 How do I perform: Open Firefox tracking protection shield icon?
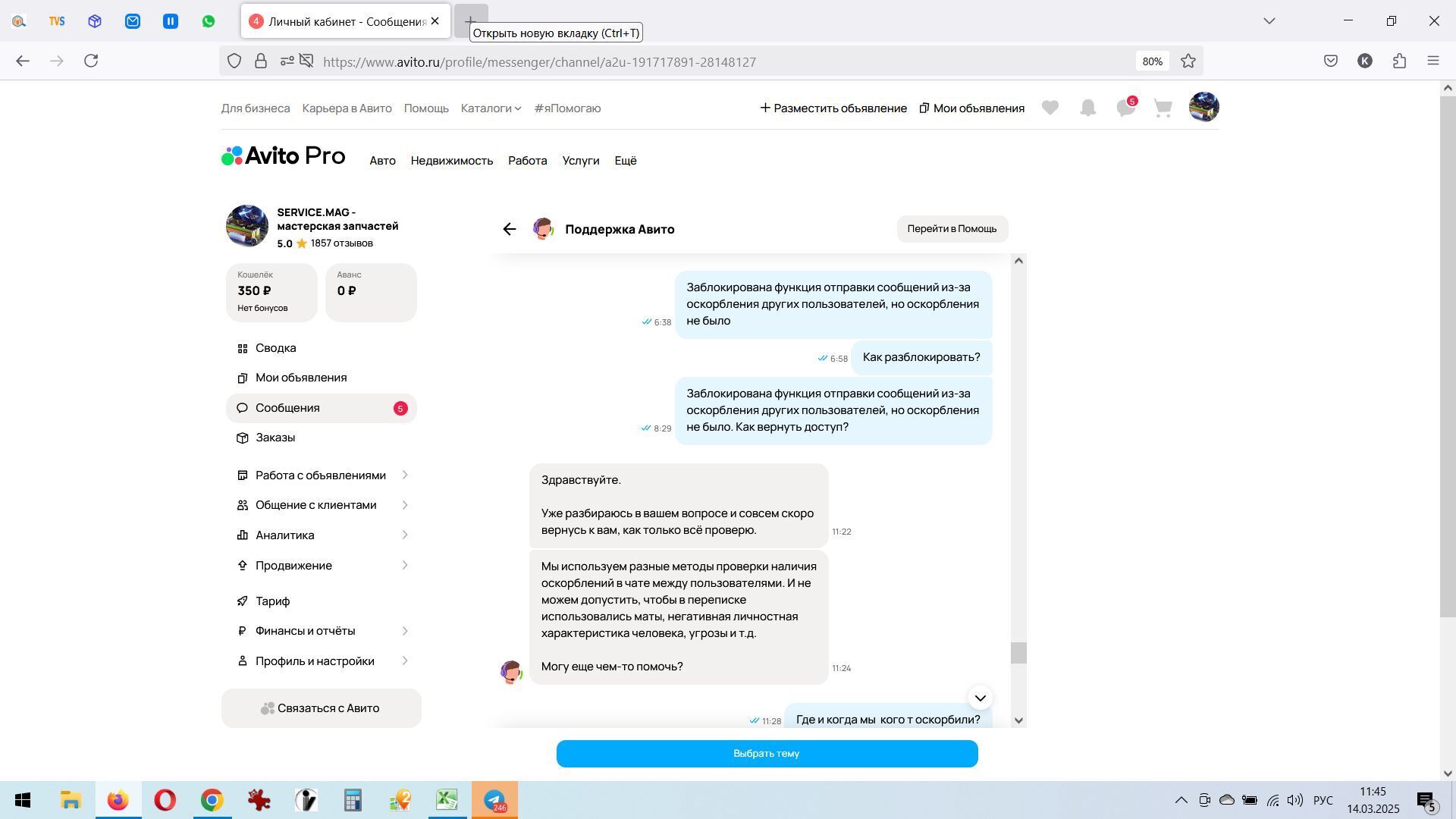pos(234,61)
